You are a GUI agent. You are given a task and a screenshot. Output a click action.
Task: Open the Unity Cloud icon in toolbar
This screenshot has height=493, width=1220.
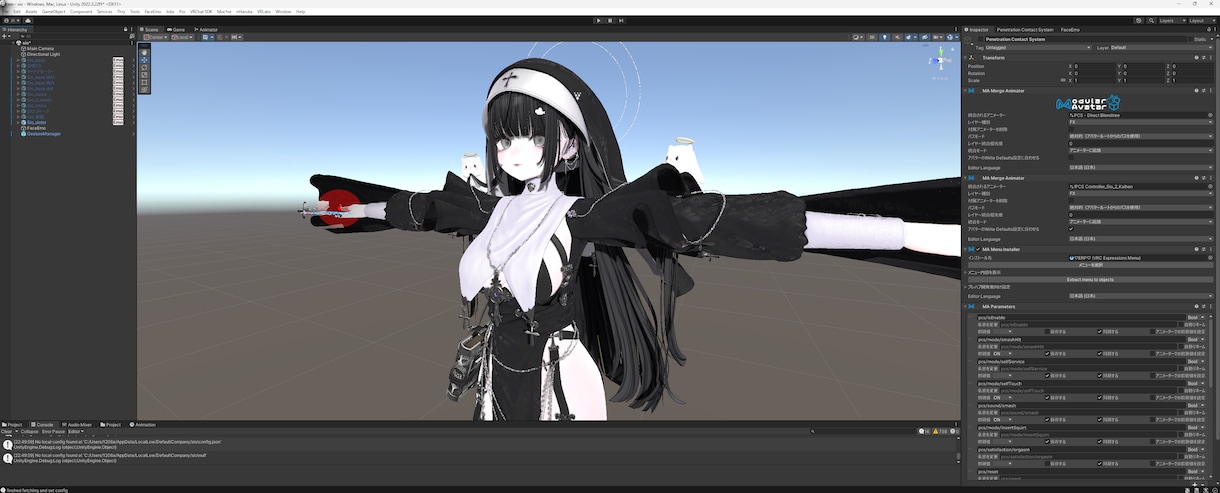[x=30, y=20]
